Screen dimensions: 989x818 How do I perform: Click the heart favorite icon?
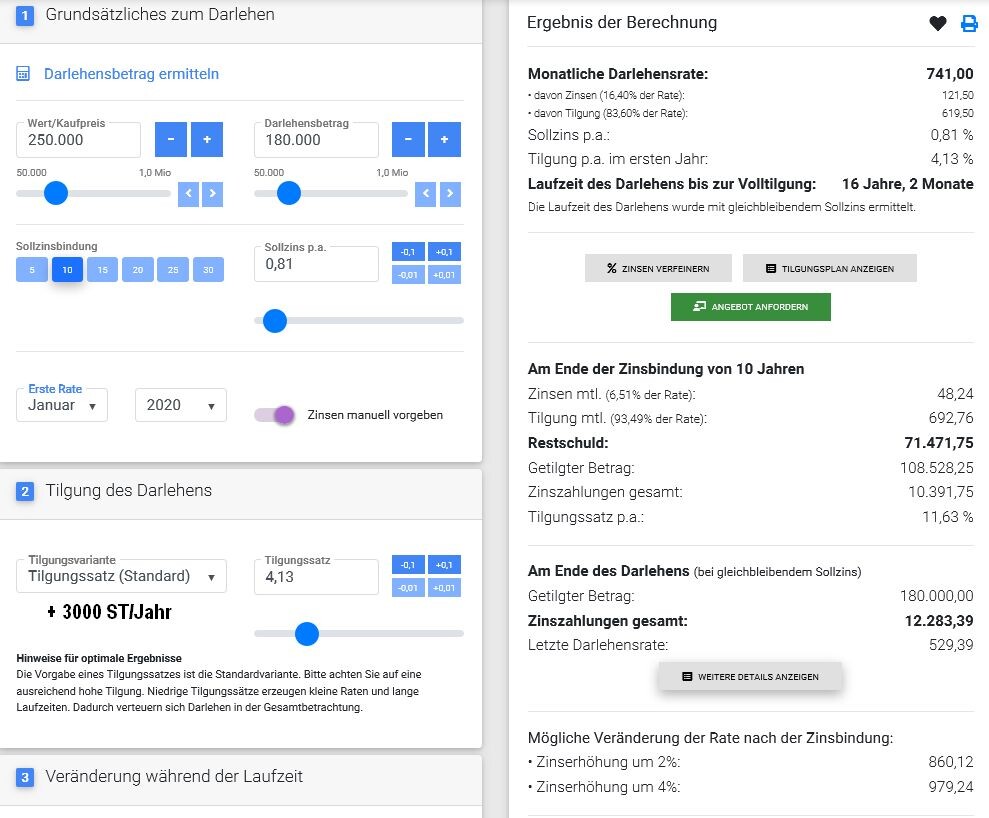(x=937, y=23)
